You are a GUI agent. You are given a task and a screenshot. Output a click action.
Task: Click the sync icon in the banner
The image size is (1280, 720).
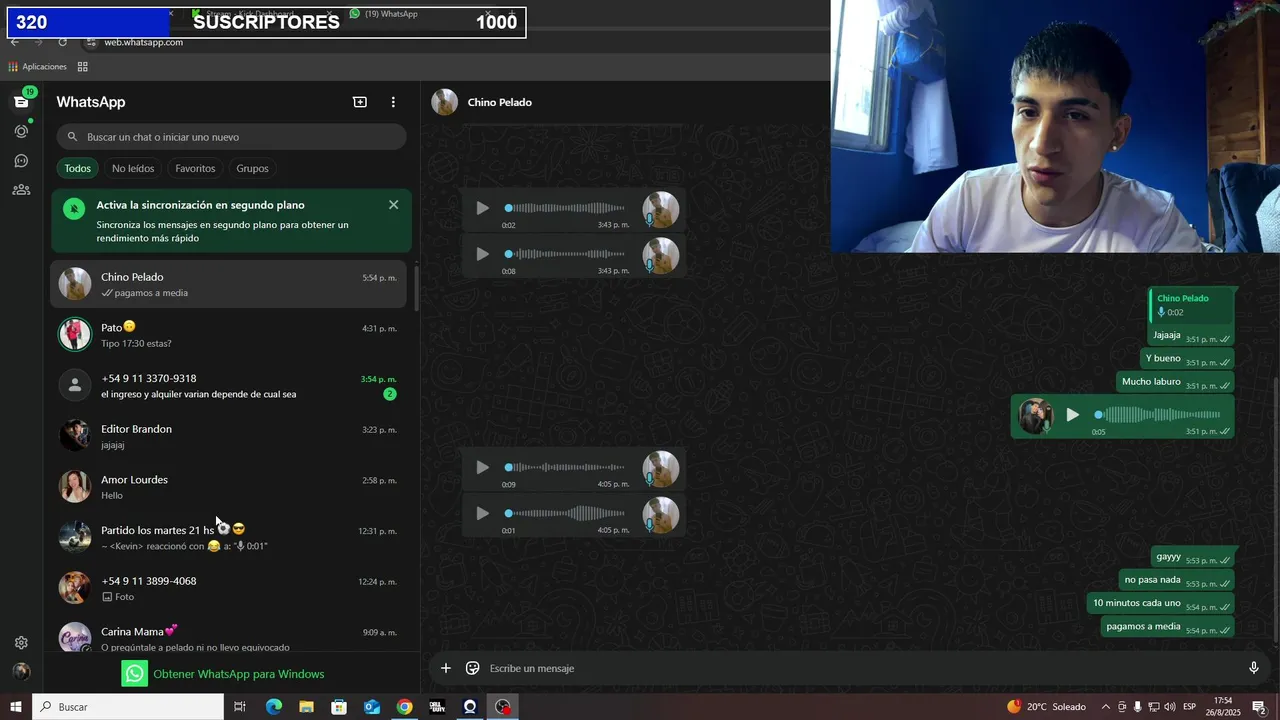[73, 209]
